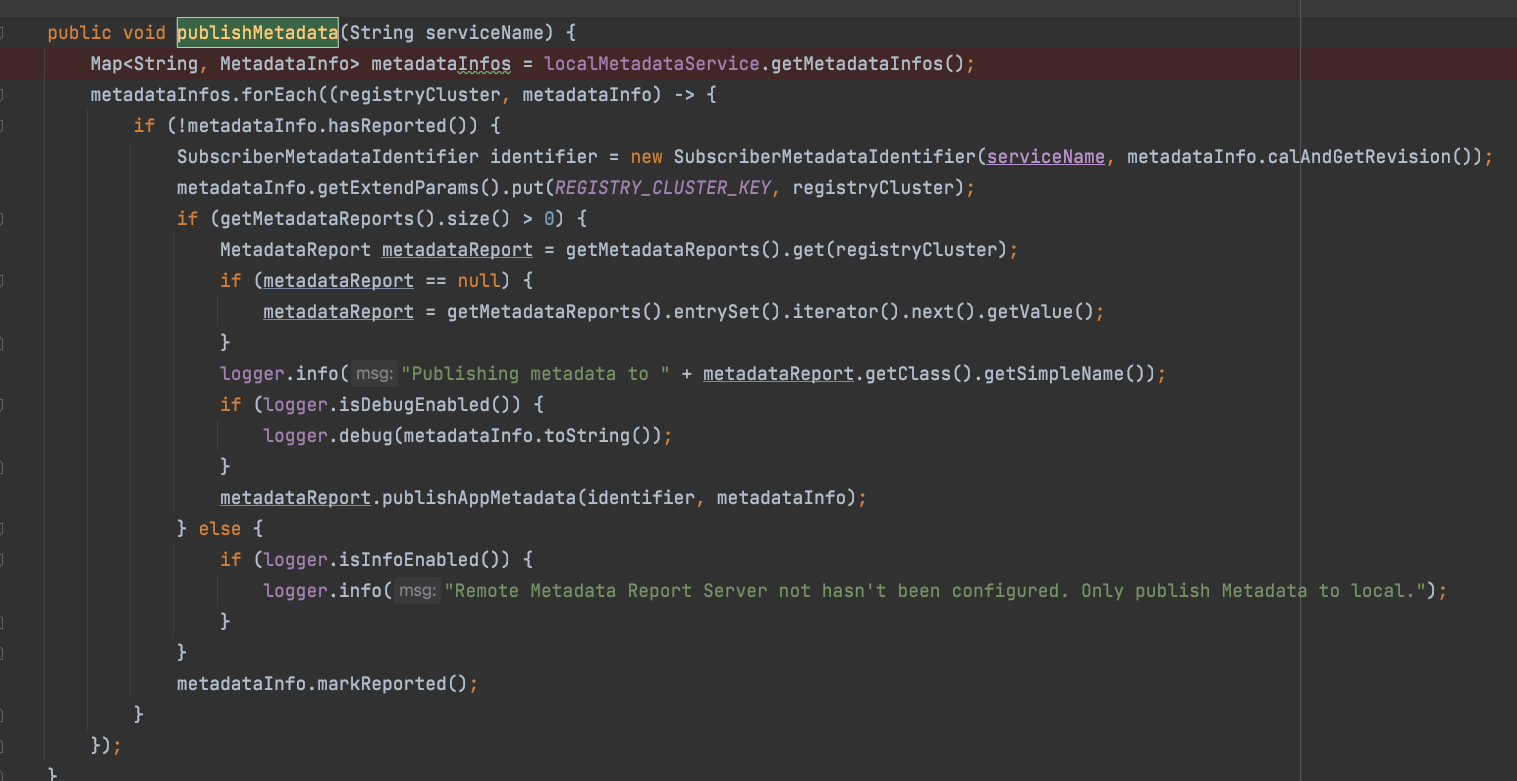This screenshot has height=781, width=1517.
Task: Click the 'public' keyword in the method signature
Action: tap(80, 32)
